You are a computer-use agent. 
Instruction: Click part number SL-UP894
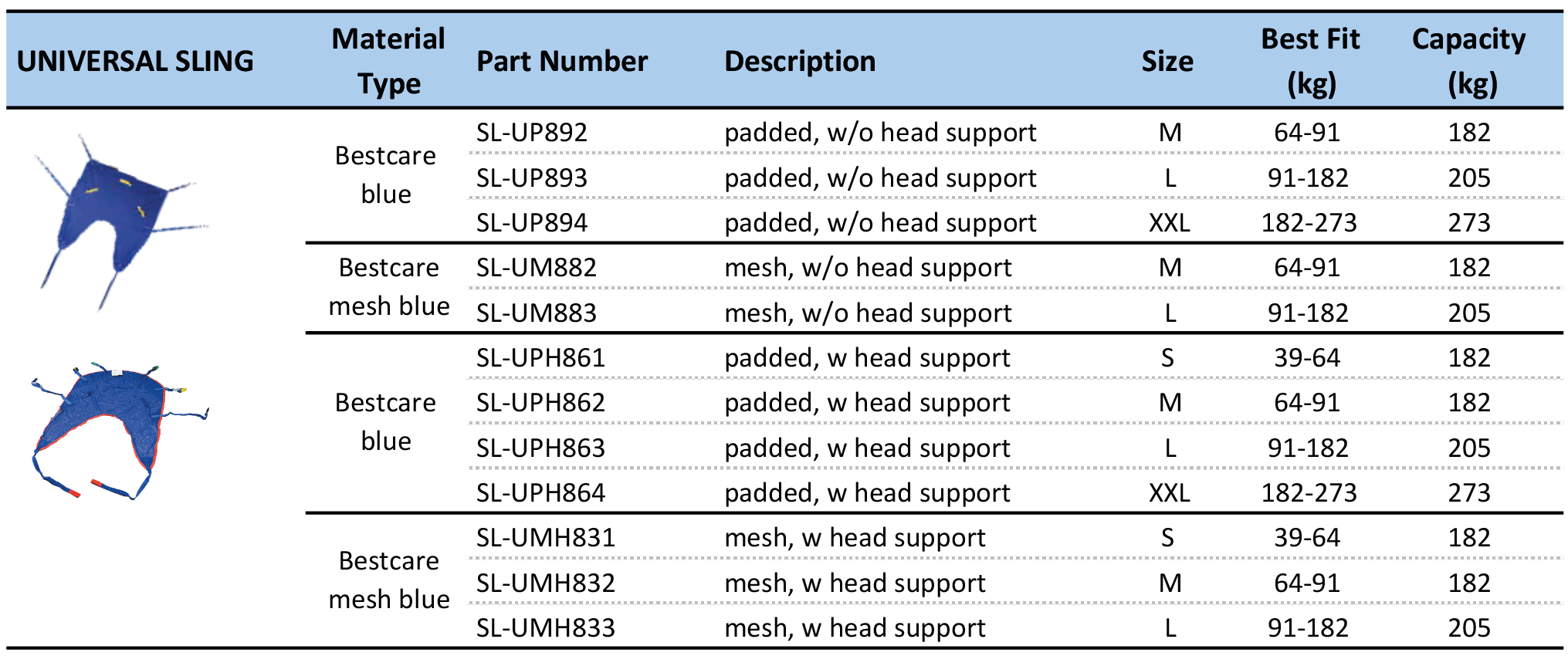pyautogui.click(x=532, y=223)
